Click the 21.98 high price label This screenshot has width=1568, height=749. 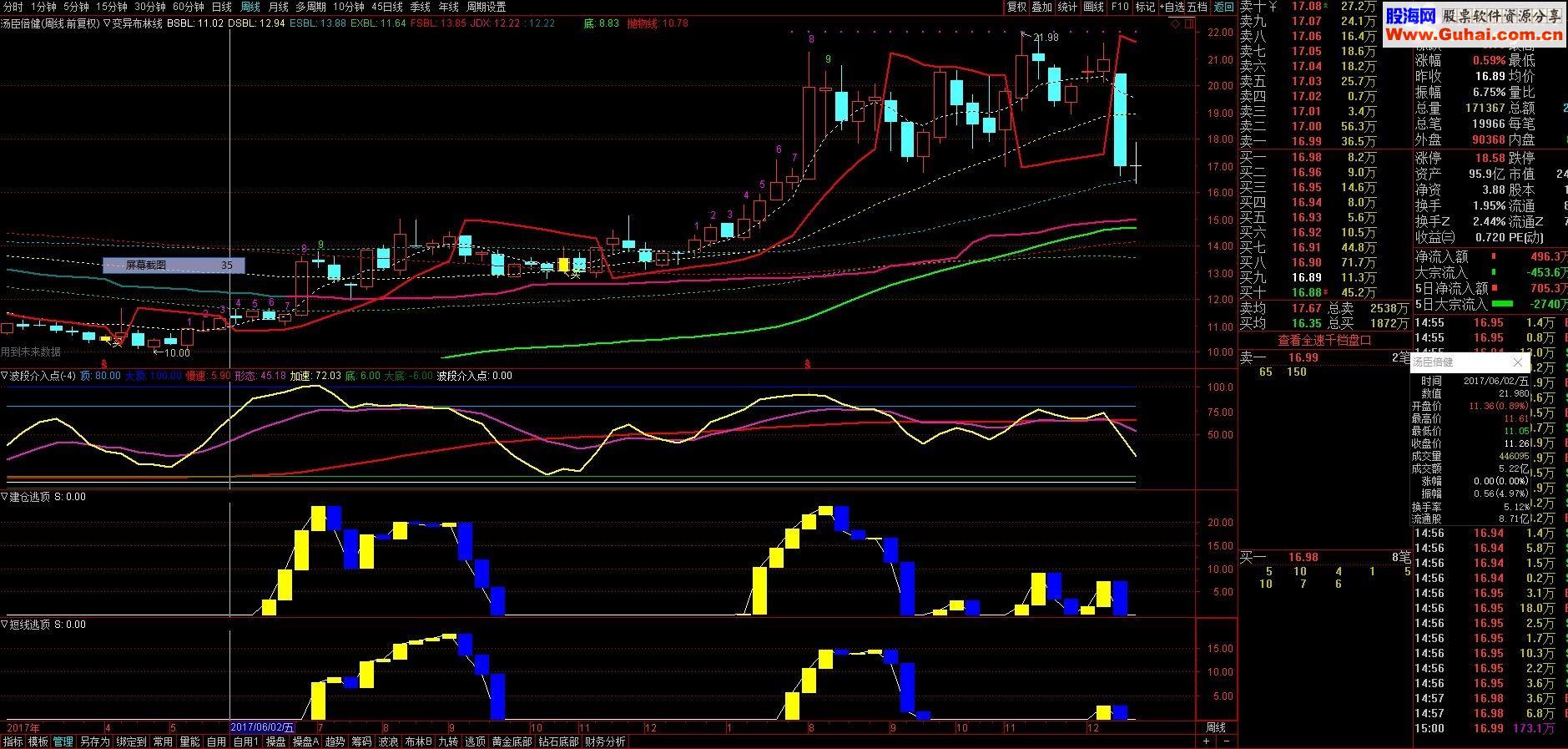(x=1046, y=38)
